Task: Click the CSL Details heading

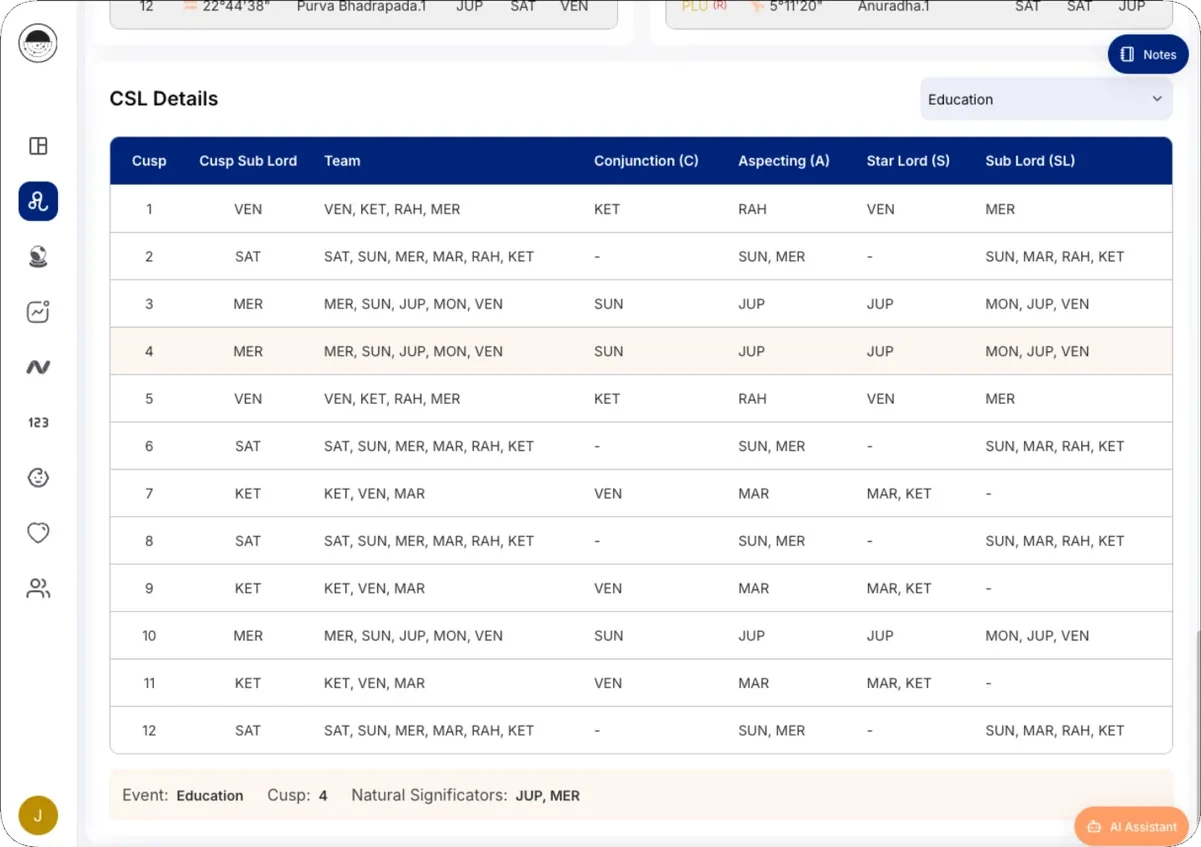Action: point(164,99)
